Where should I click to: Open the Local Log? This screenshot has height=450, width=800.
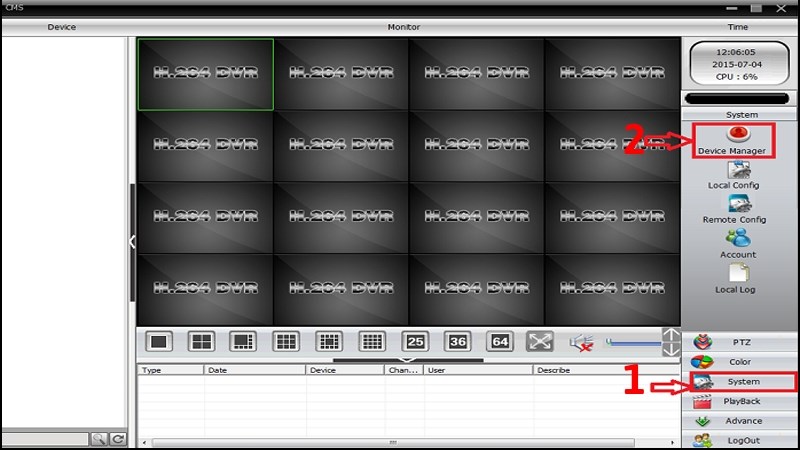click(735, 279)
